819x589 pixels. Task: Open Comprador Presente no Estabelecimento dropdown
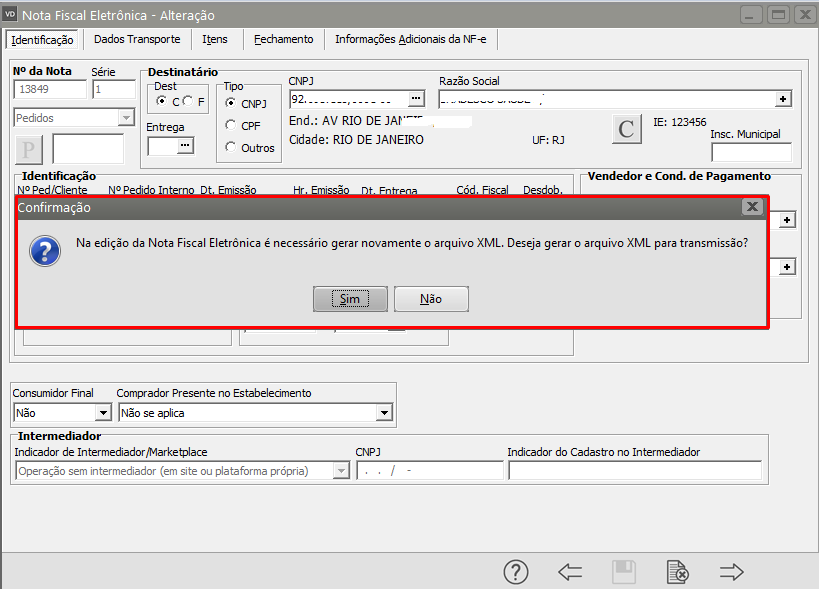(383, 413)
